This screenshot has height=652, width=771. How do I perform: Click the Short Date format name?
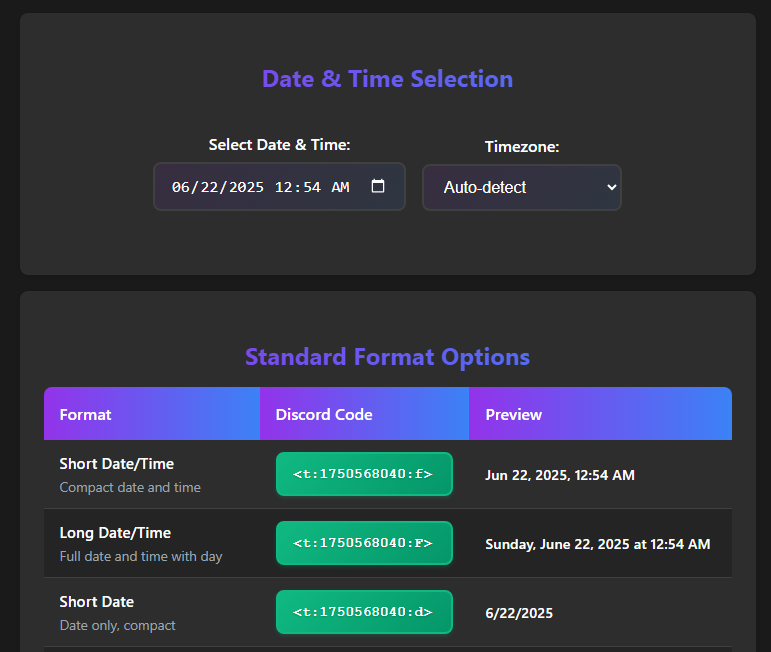point(96,601)
